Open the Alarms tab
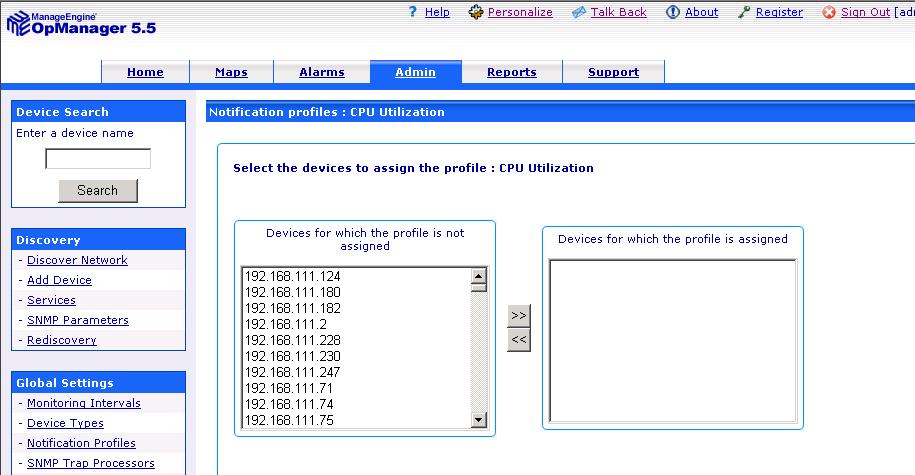This screenshot has height=475, width=915. pyautogui.click(x=322, y=72)
